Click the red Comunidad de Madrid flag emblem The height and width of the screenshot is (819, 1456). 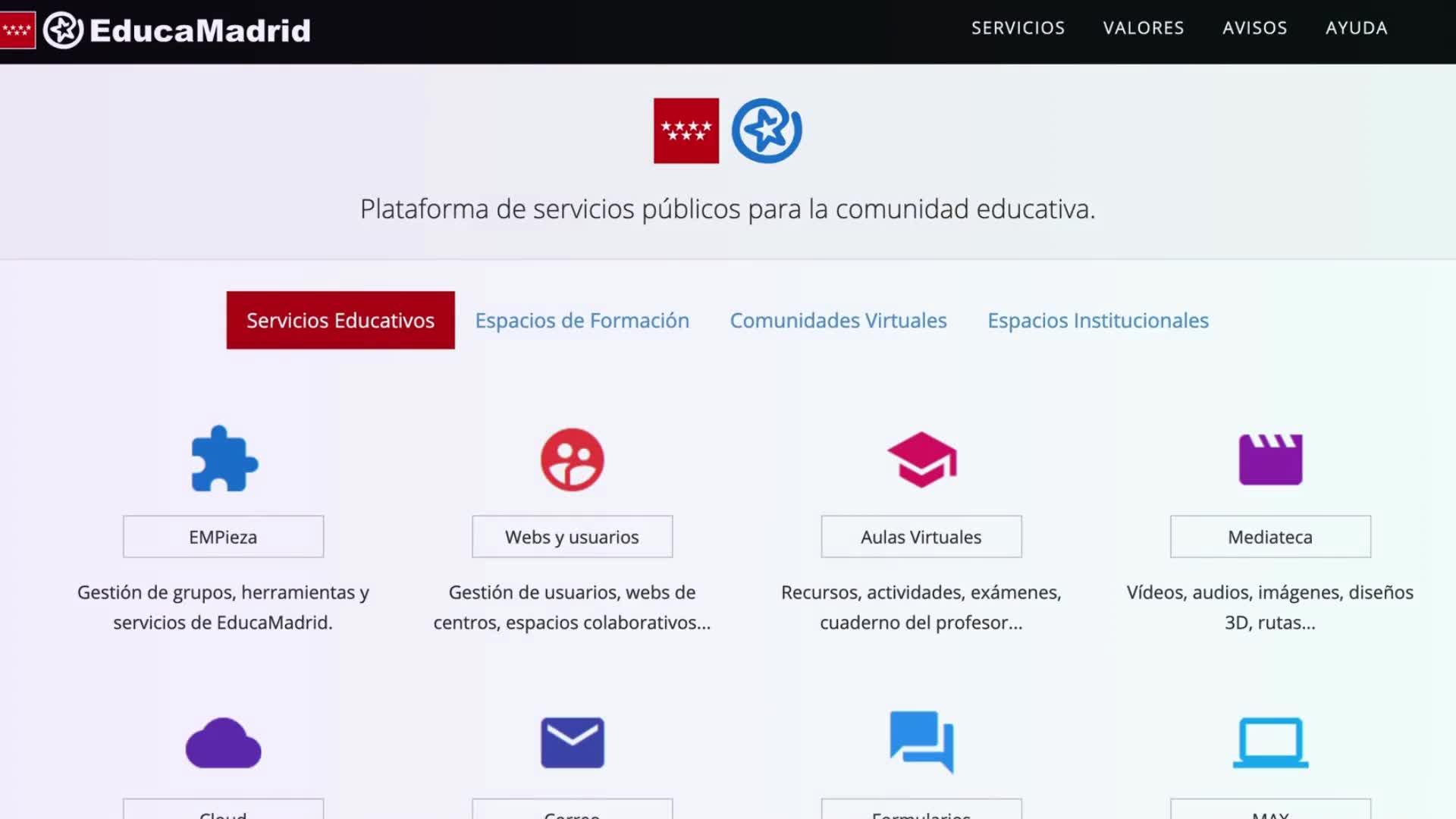[x=686, y=130]
